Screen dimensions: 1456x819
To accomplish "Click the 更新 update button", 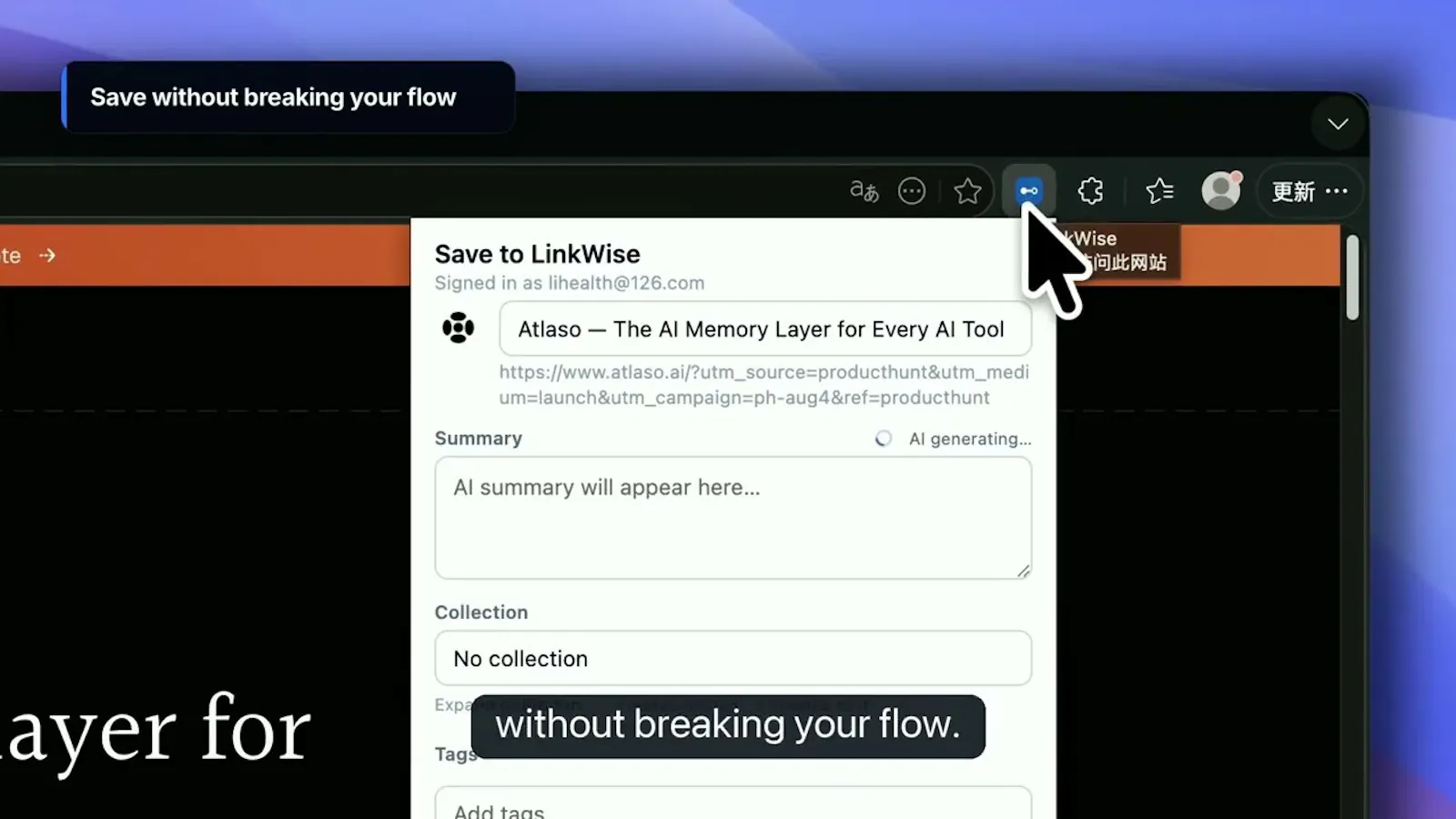I will [x=1293, y=192].
